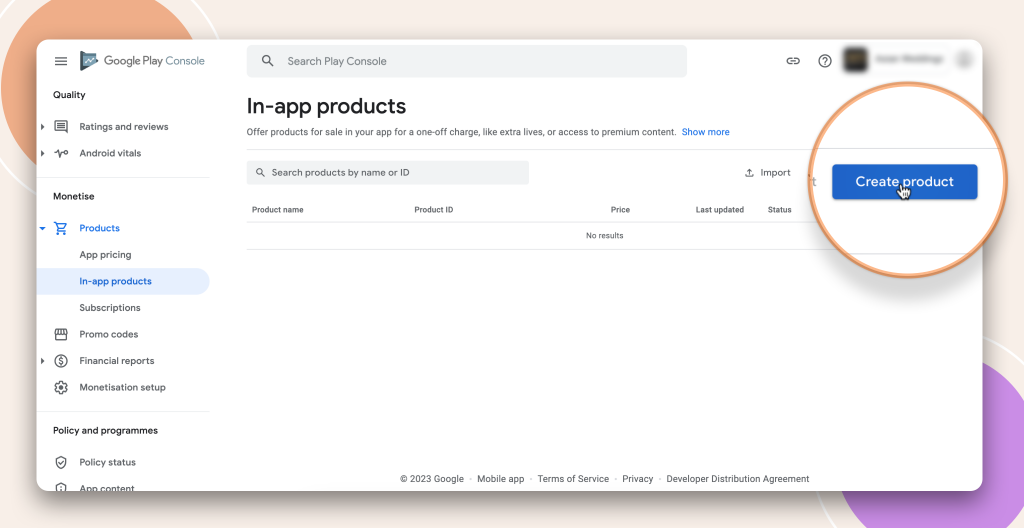Click the Android vitals pulse icon
Viewport: 1024px width, 528px height.
coord(61,154)
